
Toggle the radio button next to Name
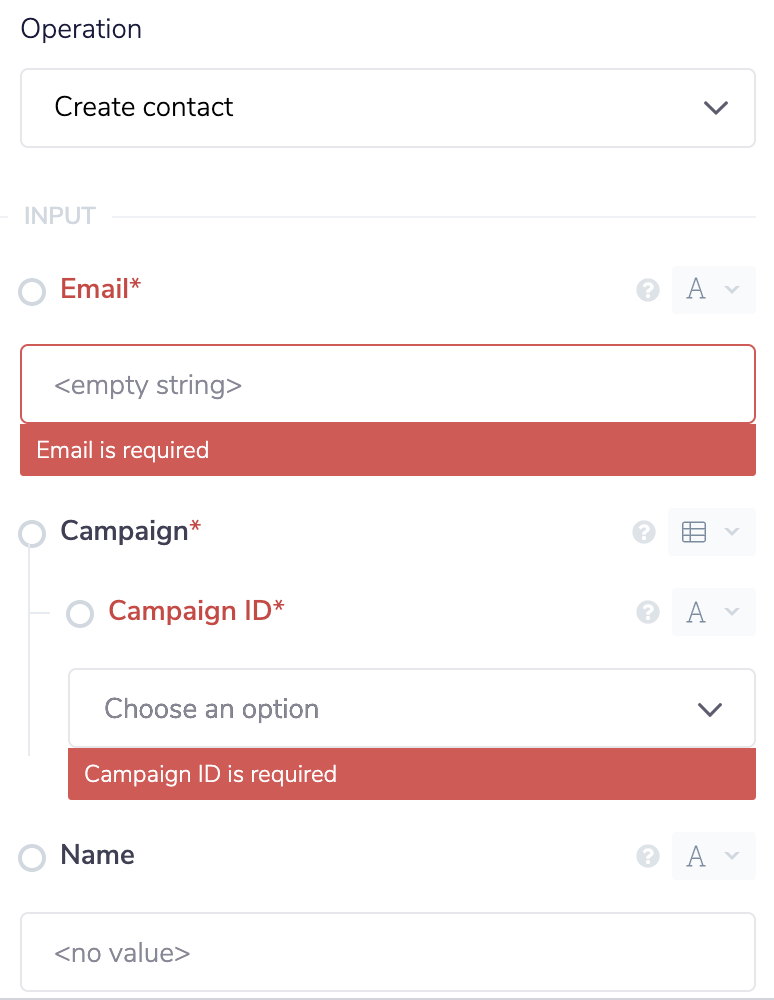click(31, 857)
